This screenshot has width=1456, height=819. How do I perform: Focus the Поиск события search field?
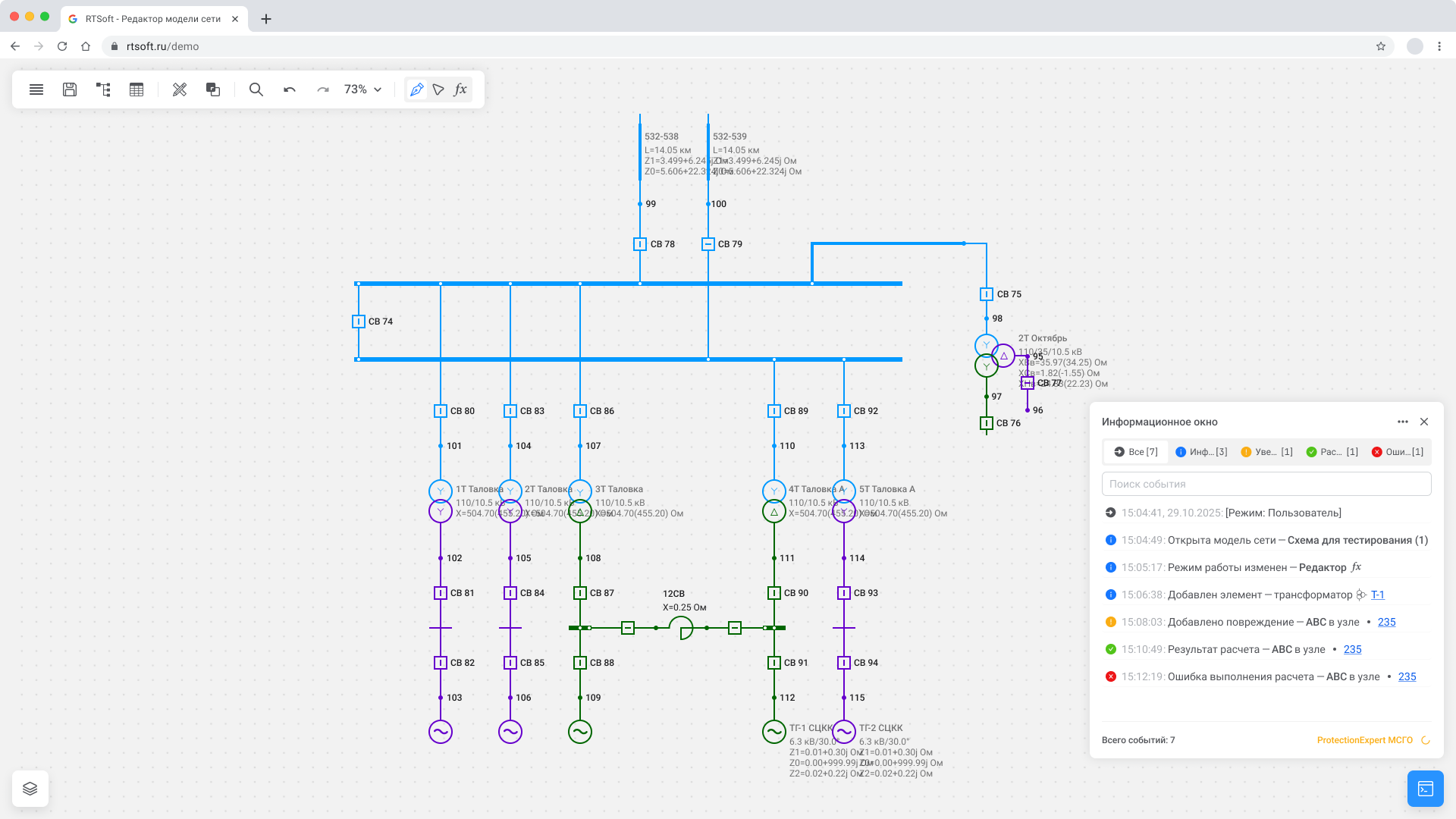click(1266, 484)
